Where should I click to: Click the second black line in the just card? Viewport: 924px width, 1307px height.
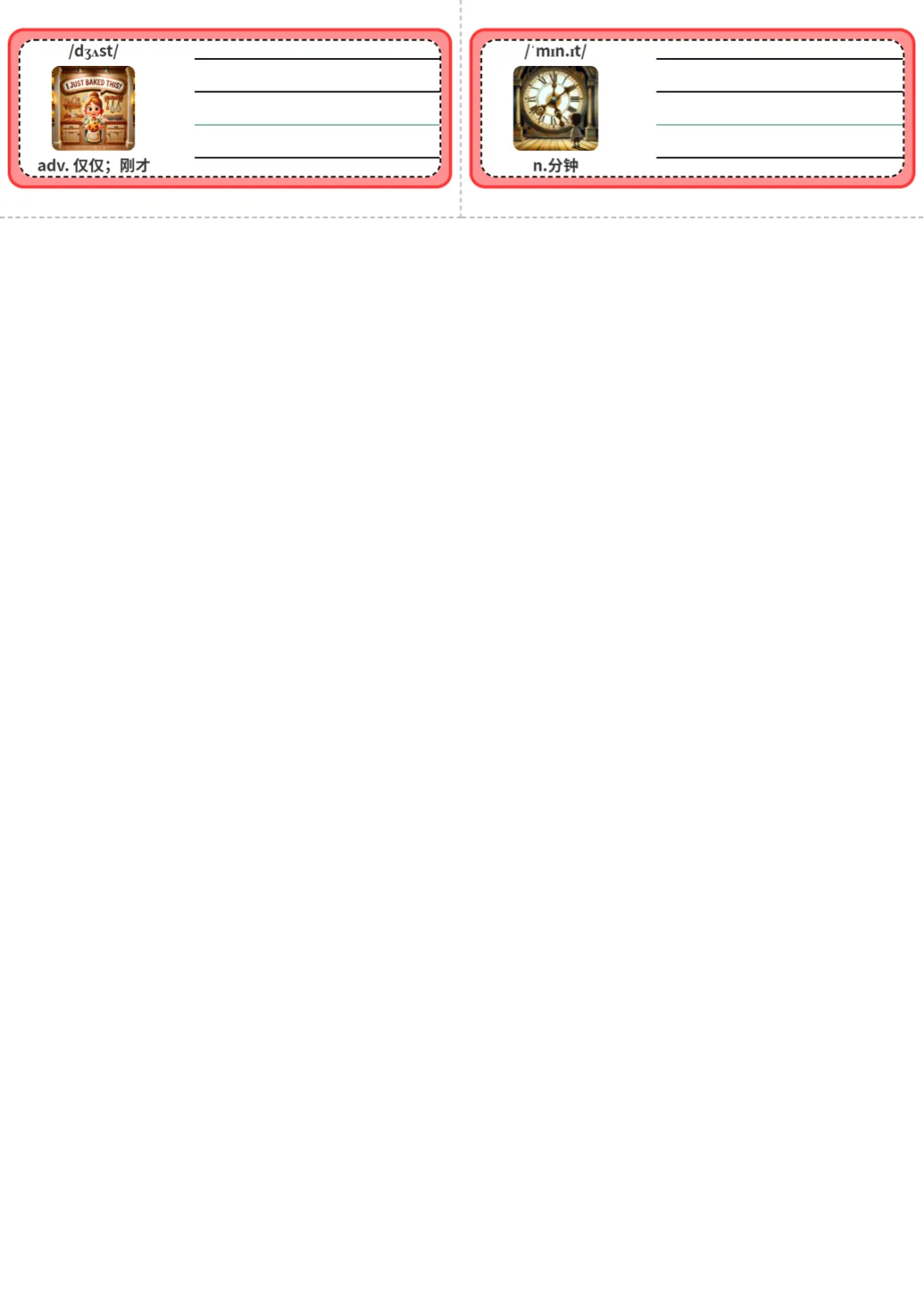coord(317,92)
